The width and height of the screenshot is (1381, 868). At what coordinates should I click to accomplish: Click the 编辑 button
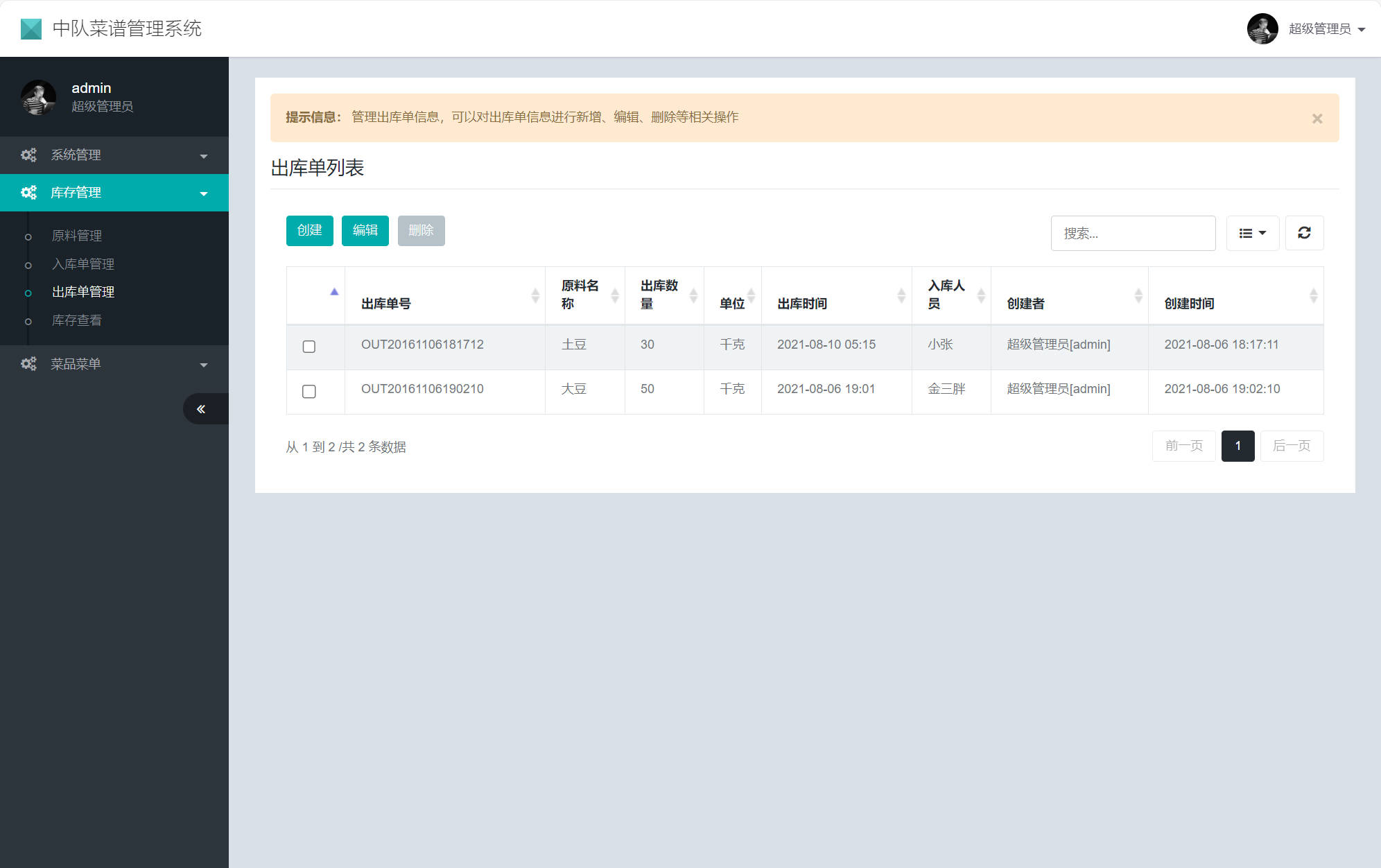[365, 230]
